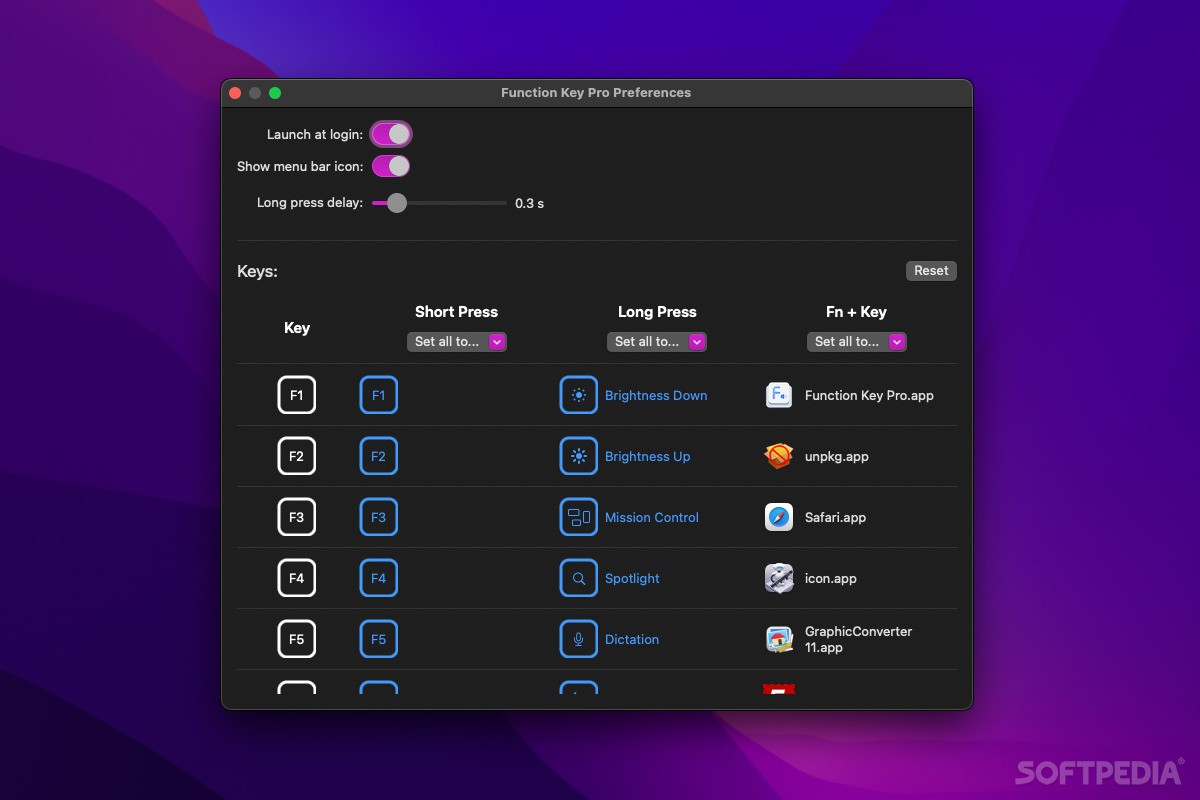Select the Mission Control icon for F3

(x=578, y=517)
